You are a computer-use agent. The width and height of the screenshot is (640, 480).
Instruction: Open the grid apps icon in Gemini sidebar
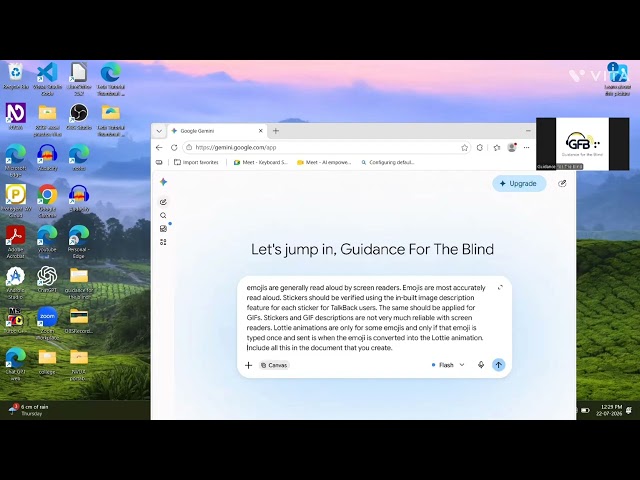pyautogui.click(x=163, y=242)
